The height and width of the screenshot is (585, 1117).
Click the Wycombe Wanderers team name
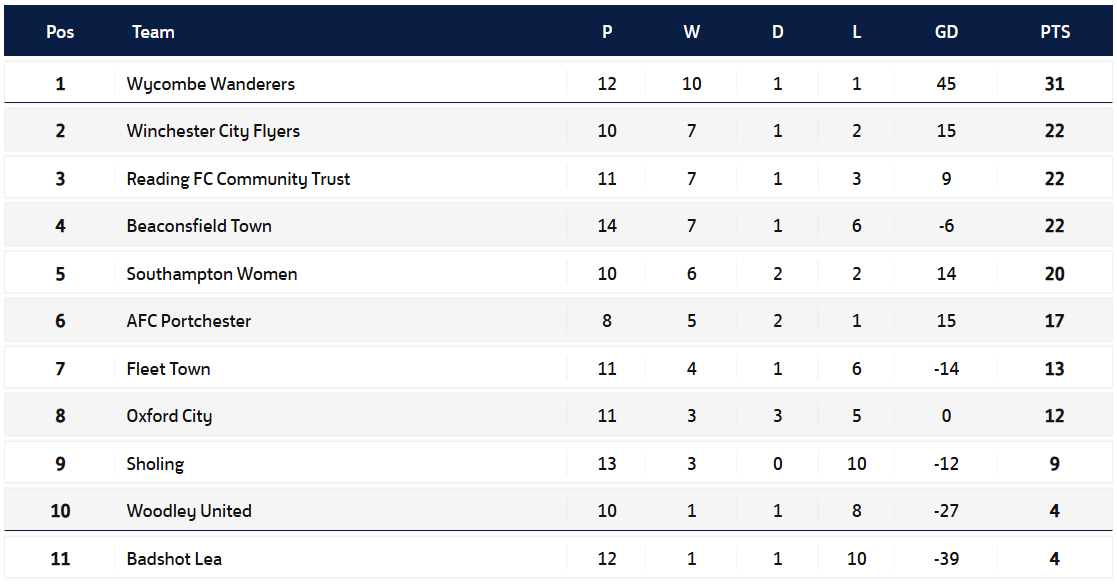(210, 84)
